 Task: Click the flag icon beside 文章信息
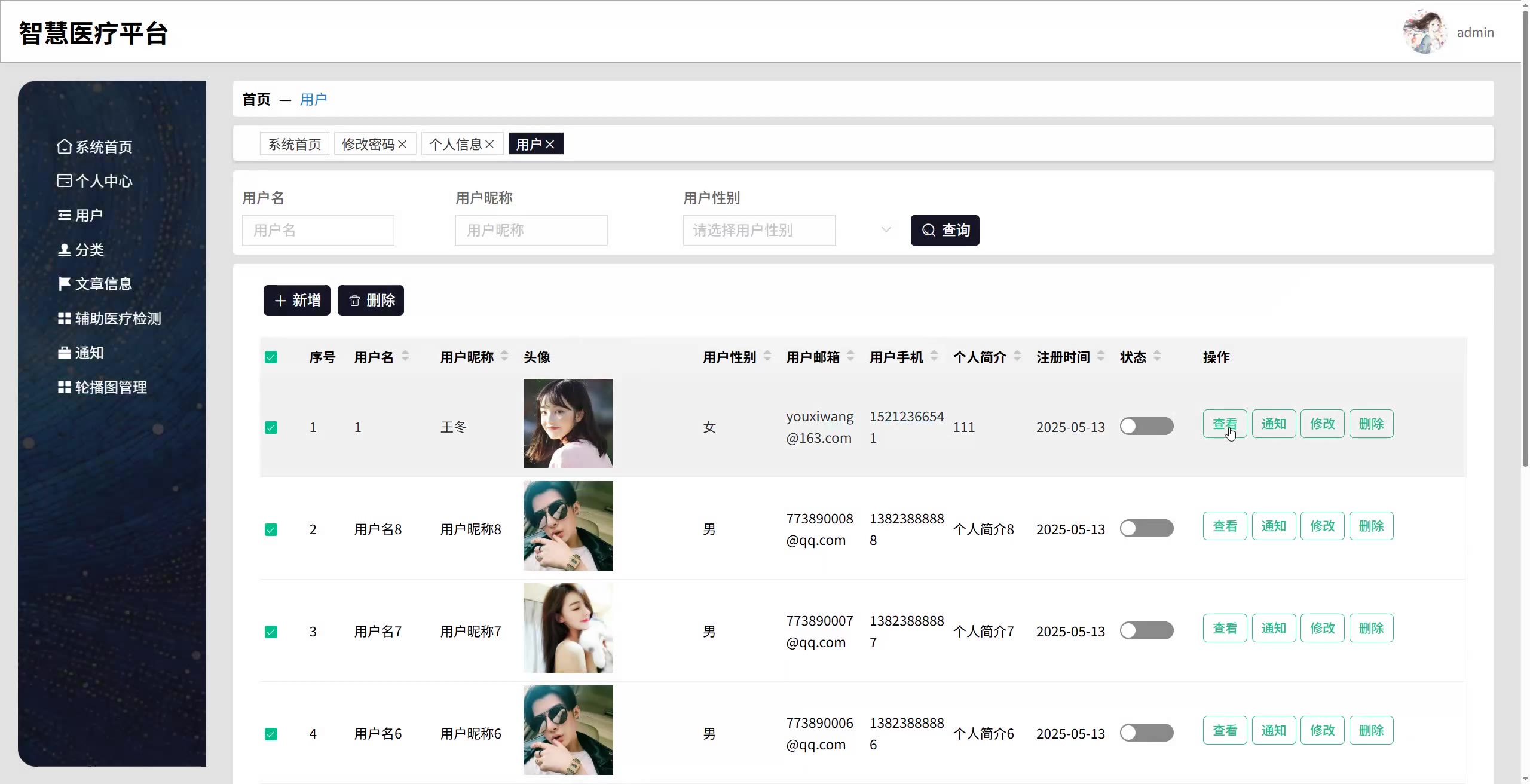[x=64, y=283]
